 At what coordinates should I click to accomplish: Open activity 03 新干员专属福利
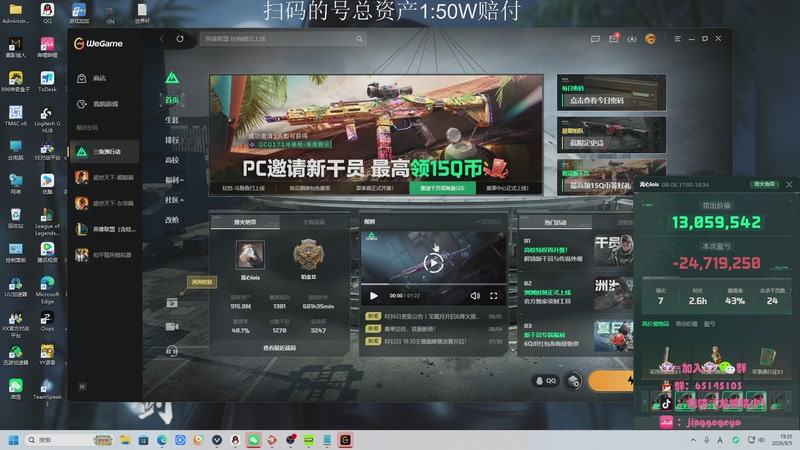point(577,335)
